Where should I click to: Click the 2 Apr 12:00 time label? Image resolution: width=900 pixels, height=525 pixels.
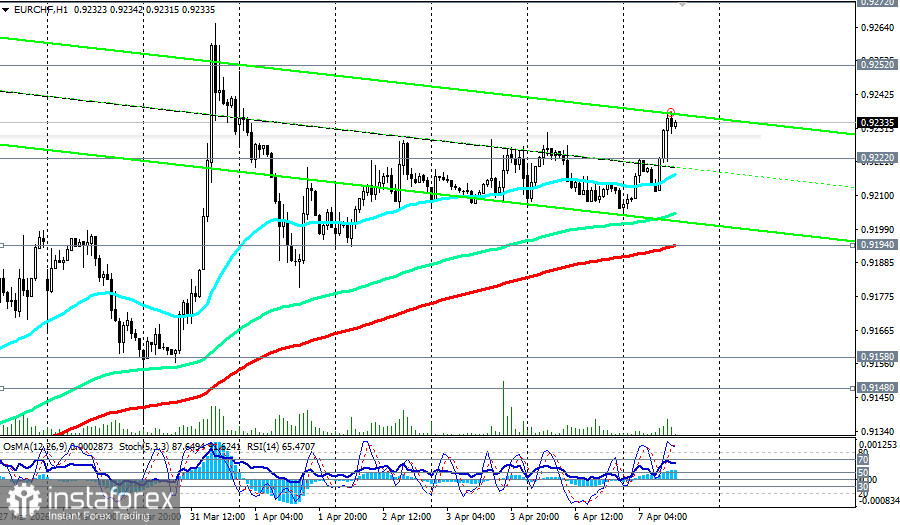point(407,516)
